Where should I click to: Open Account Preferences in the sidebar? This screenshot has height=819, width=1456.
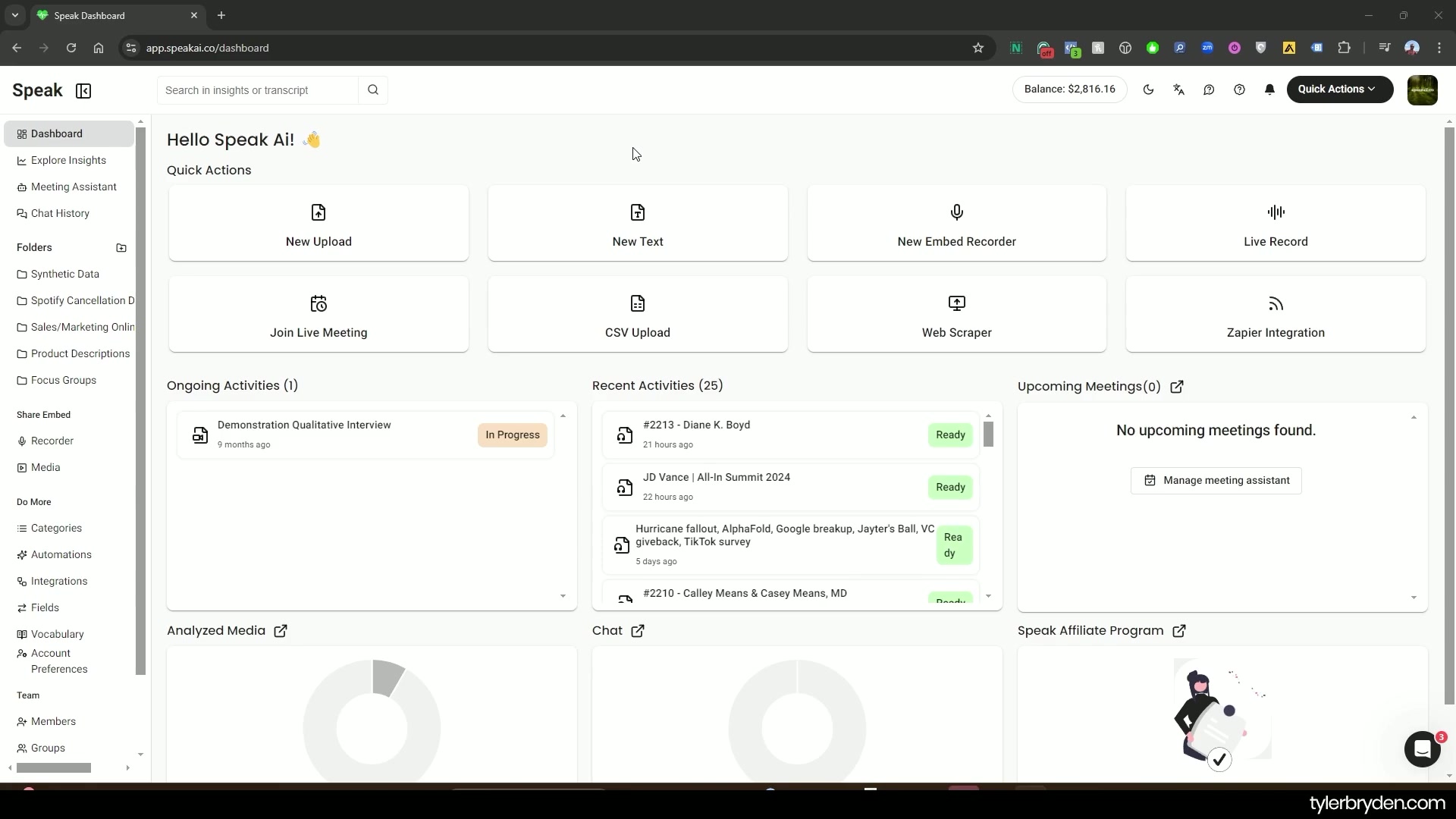[x=59, y=661]
